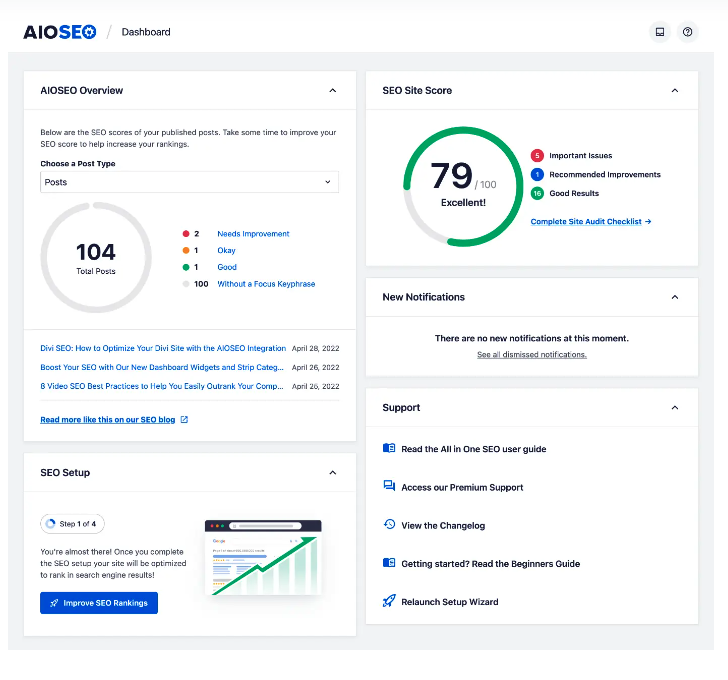Open the Posts post type dropdown
The width and height of the screenshot is (728, 680).
click(x=189, y=182)
